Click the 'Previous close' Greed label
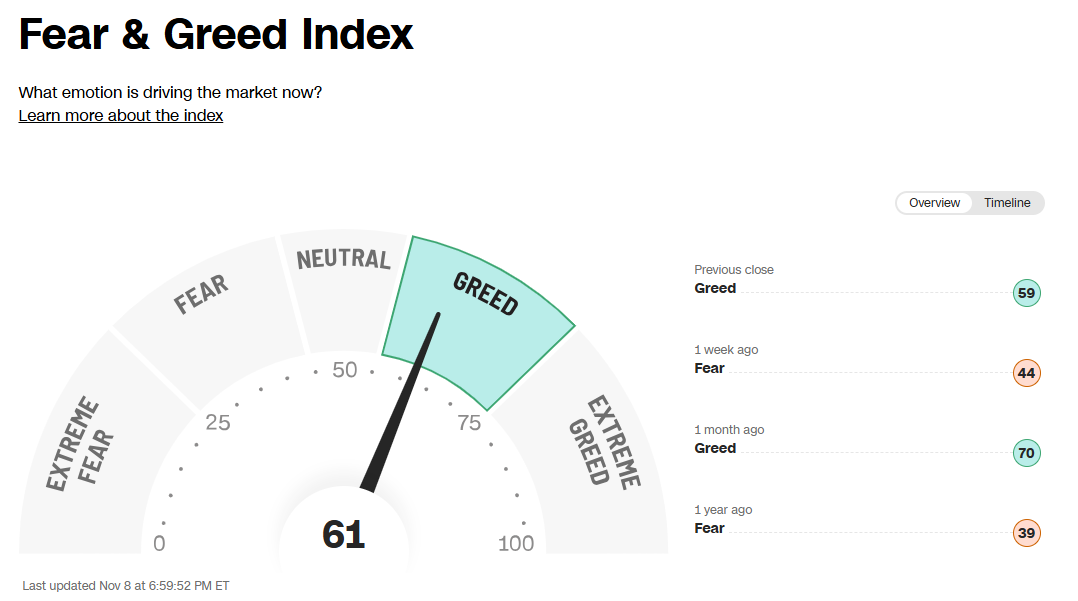This screenshot has width=1078, height=601. pos(715,288)
